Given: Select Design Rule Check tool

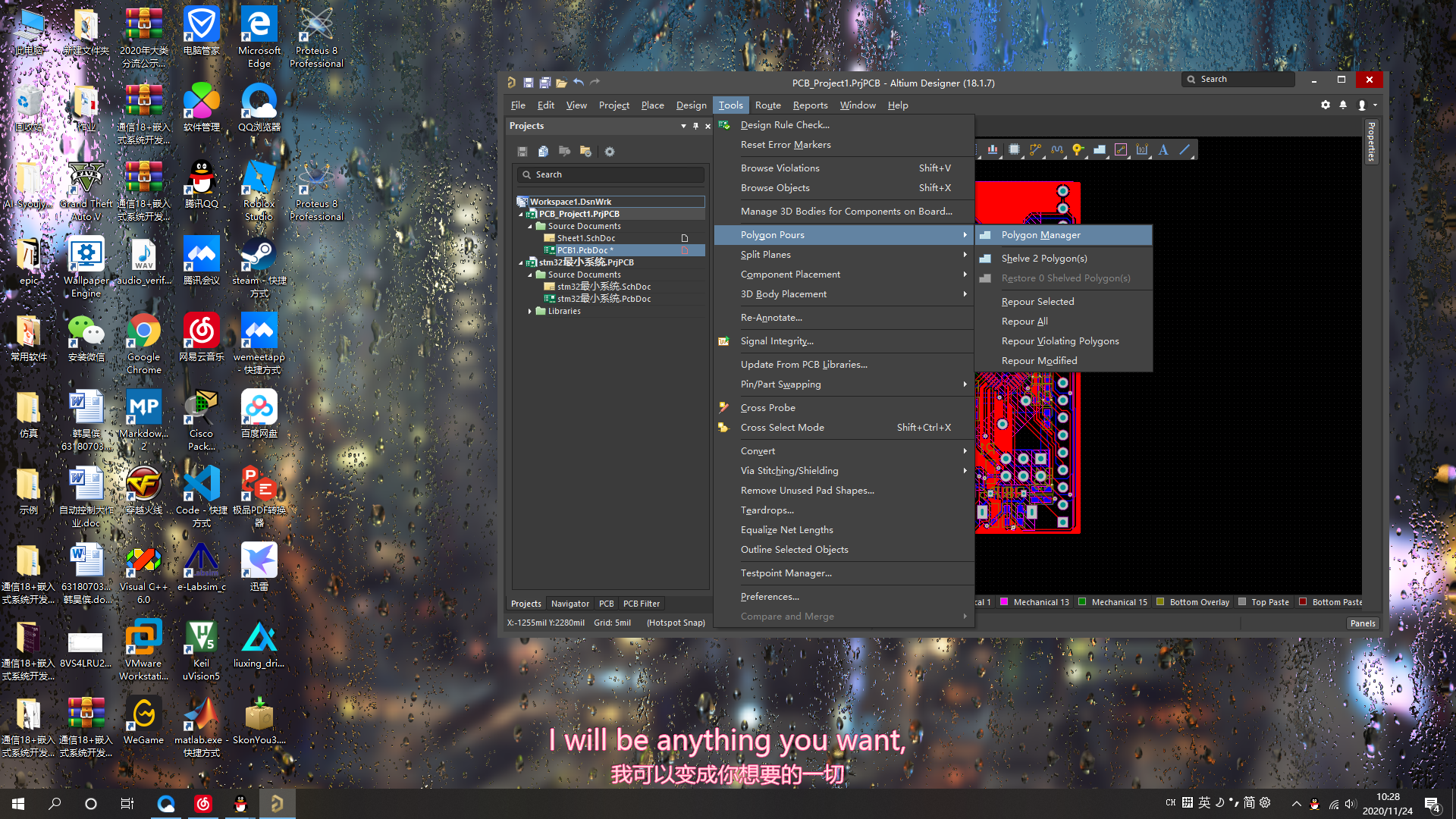Looking at the screenshot, I should click(x=785, y=124).
